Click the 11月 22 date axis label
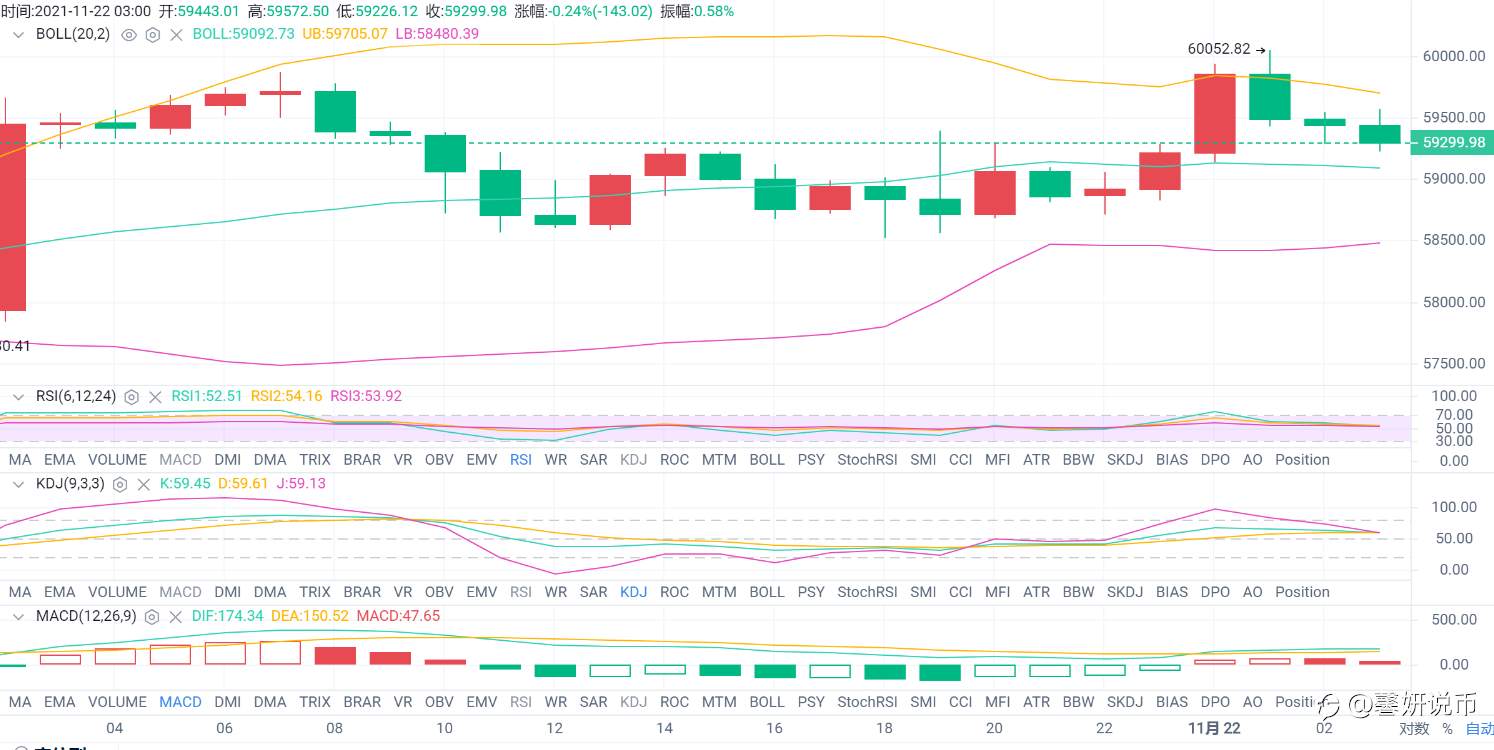1494x750 pixels. [x=1214, y=729]
